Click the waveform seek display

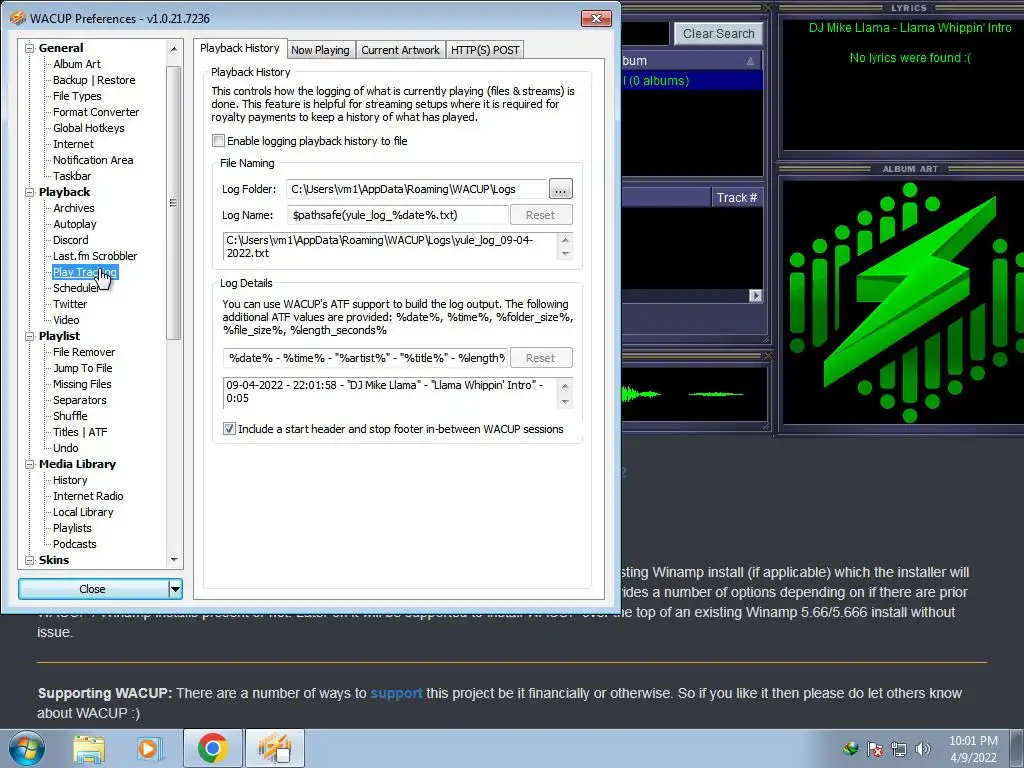coord(692,394)
